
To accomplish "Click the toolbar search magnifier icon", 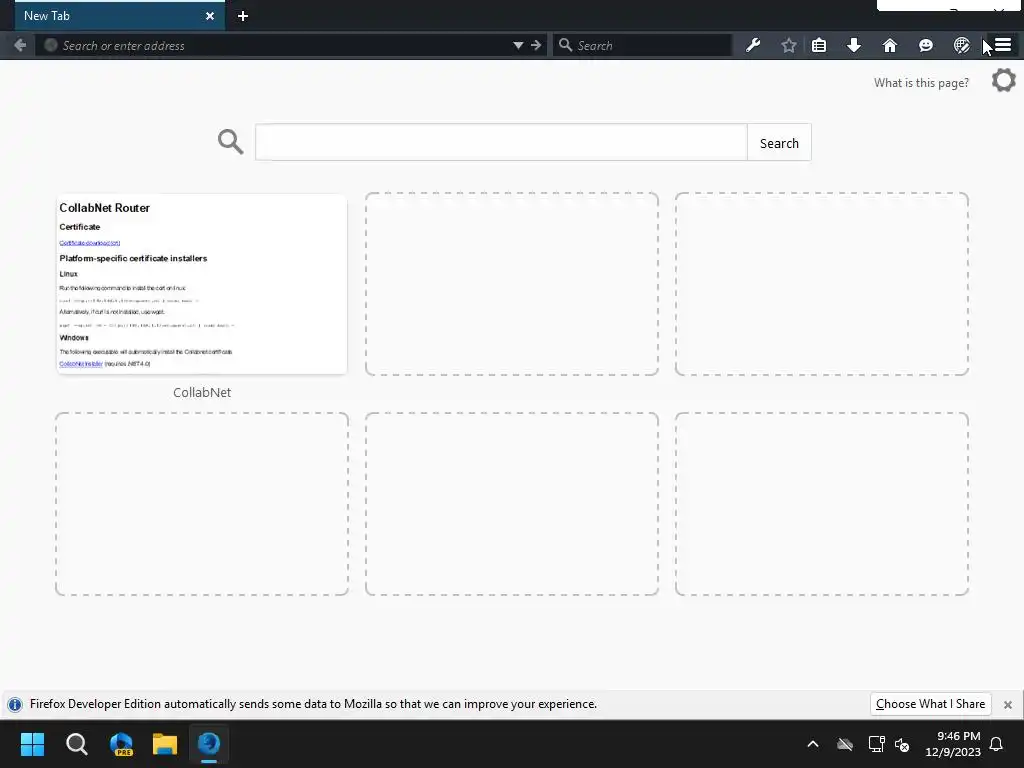I will [x=566, y=45].
